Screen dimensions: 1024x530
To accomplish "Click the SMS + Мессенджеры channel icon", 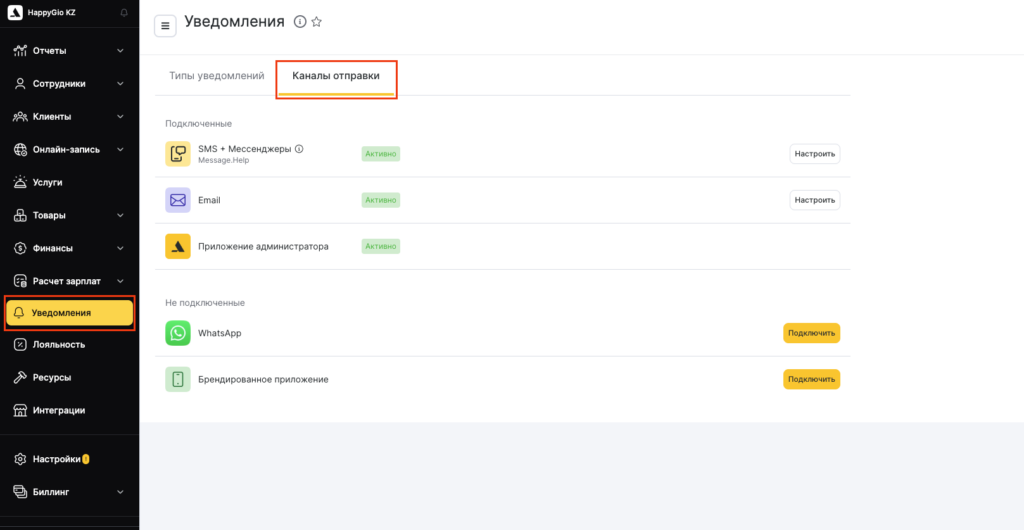I will click(x=178, y=154).
